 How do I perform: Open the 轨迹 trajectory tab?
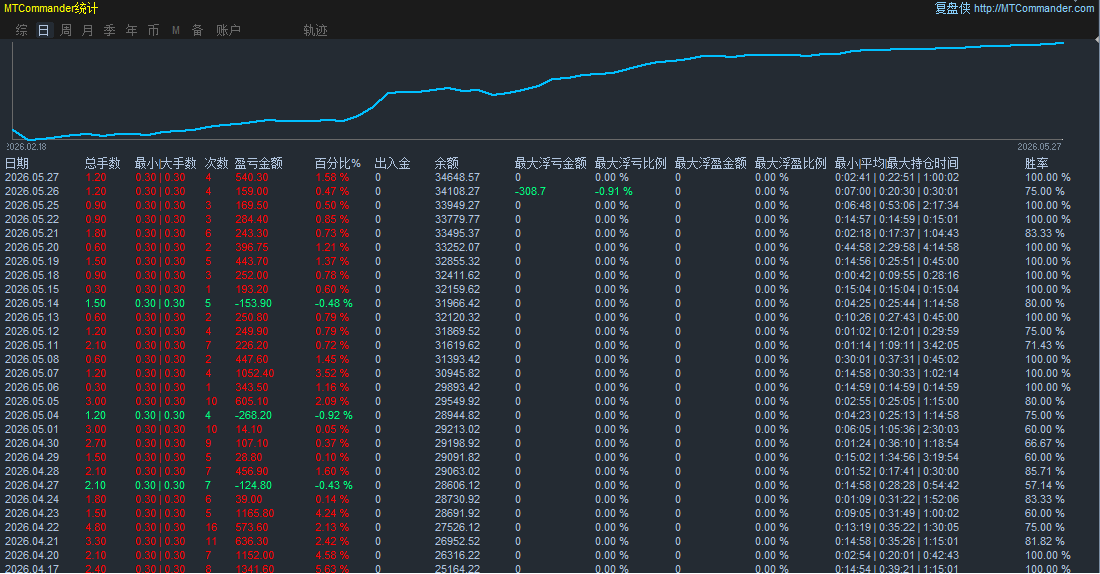315,30
